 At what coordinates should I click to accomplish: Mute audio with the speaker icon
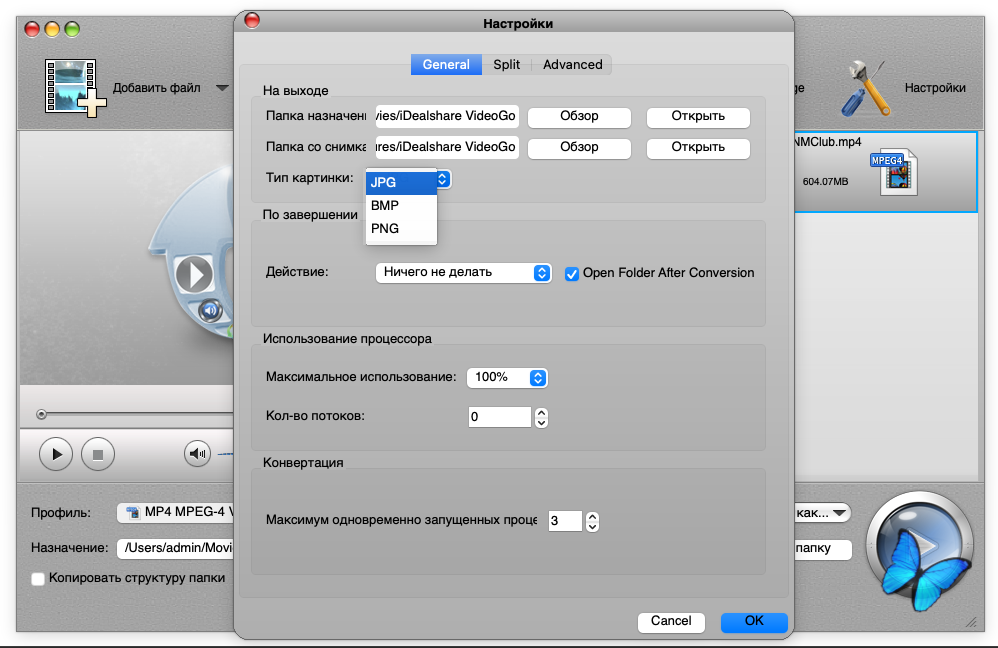pyautogui.click(x=197, y=454)
